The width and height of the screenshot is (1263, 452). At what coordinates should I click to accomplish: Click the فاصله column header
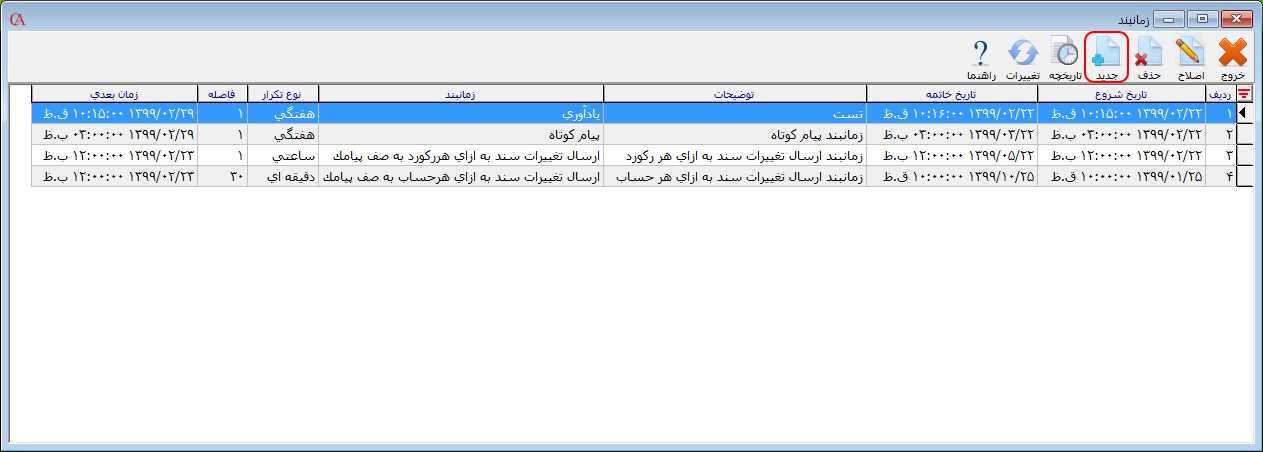(x=222, y=94)
